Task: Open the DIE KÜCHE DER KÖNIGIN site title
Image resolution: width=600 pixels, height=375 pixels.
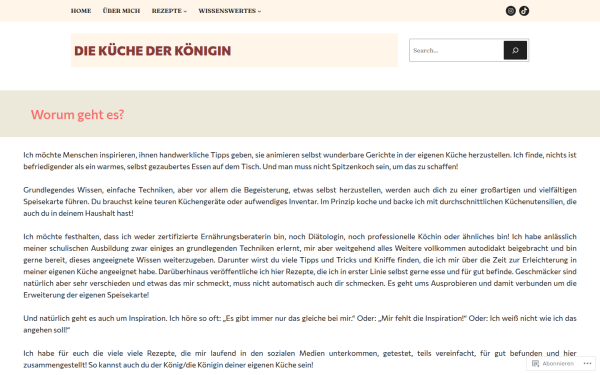Action: pyautogui.click(x=152, y=51)
